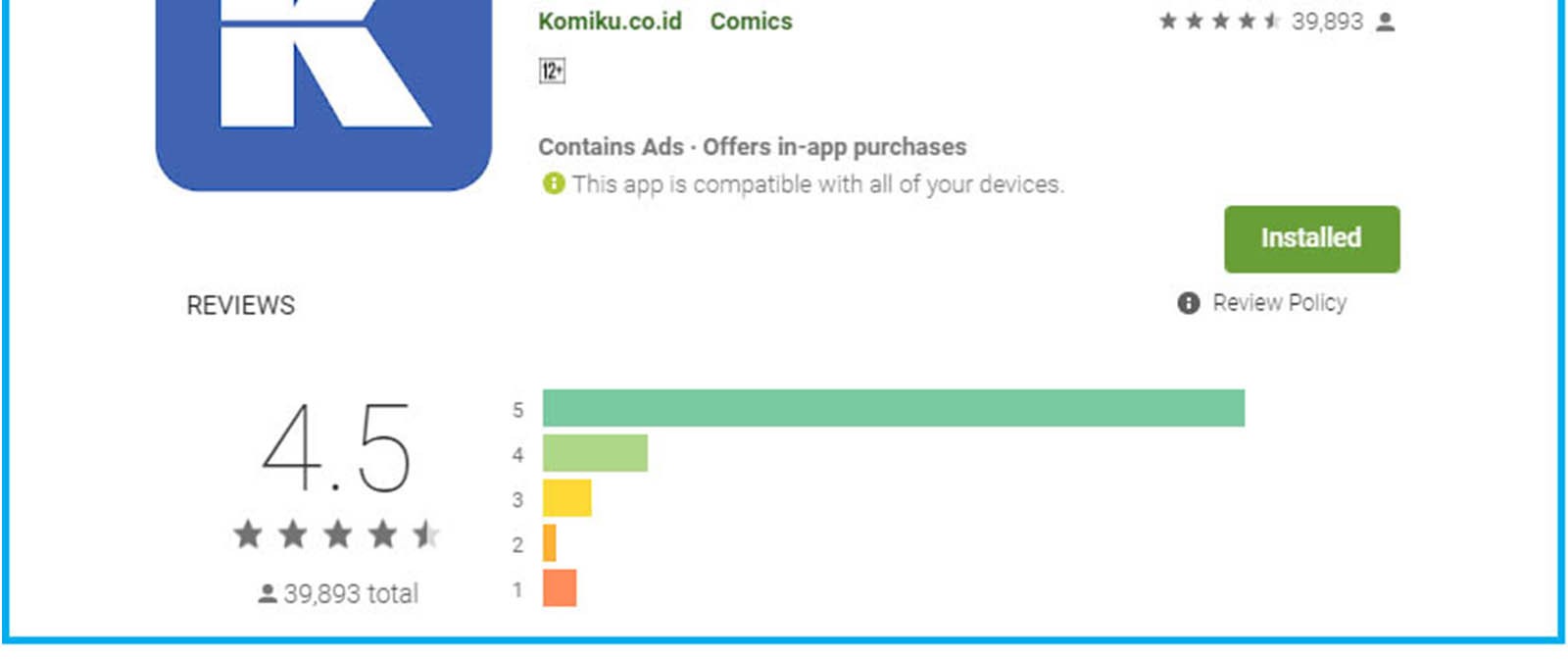
Task: Click the person icon after the top 39,893 count
Action: pos(1385,22)
